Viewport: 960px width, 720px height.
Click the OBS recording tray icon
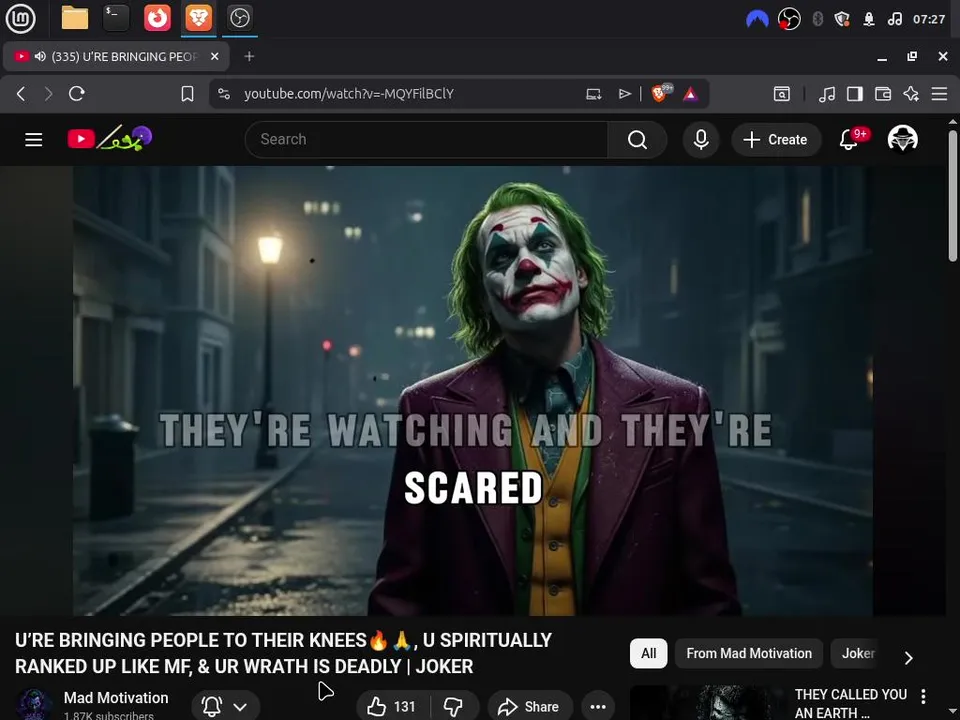(x=789, y=19)
